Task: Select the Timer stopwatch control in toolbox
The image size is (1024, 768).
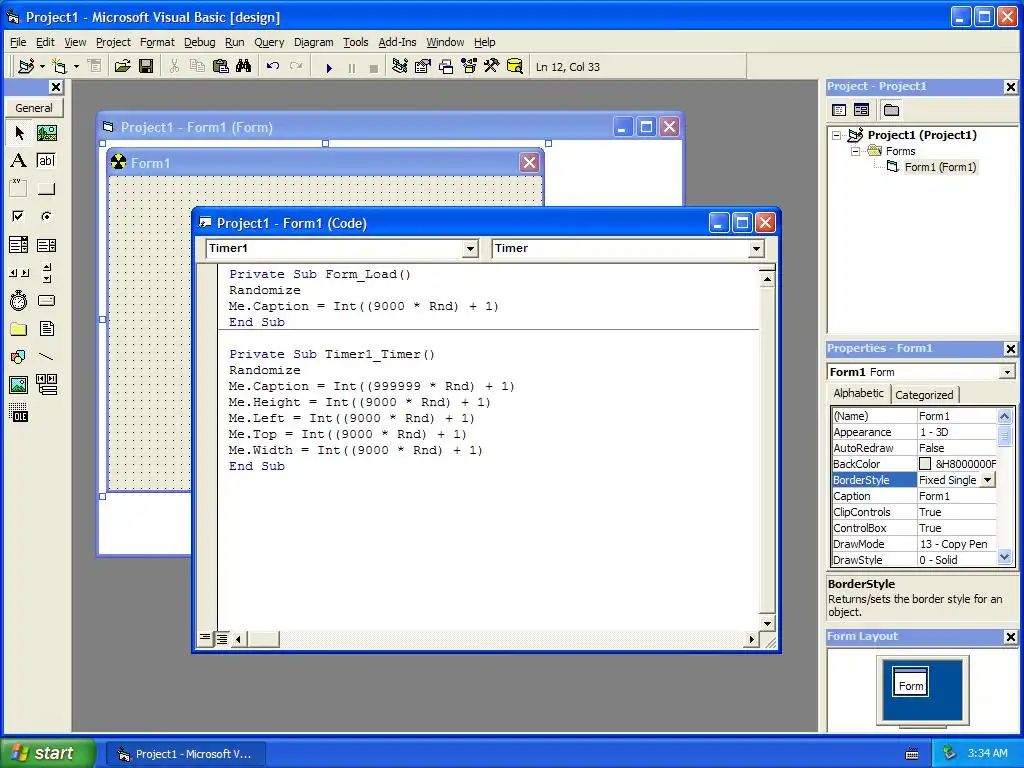Action: [19, 300]
